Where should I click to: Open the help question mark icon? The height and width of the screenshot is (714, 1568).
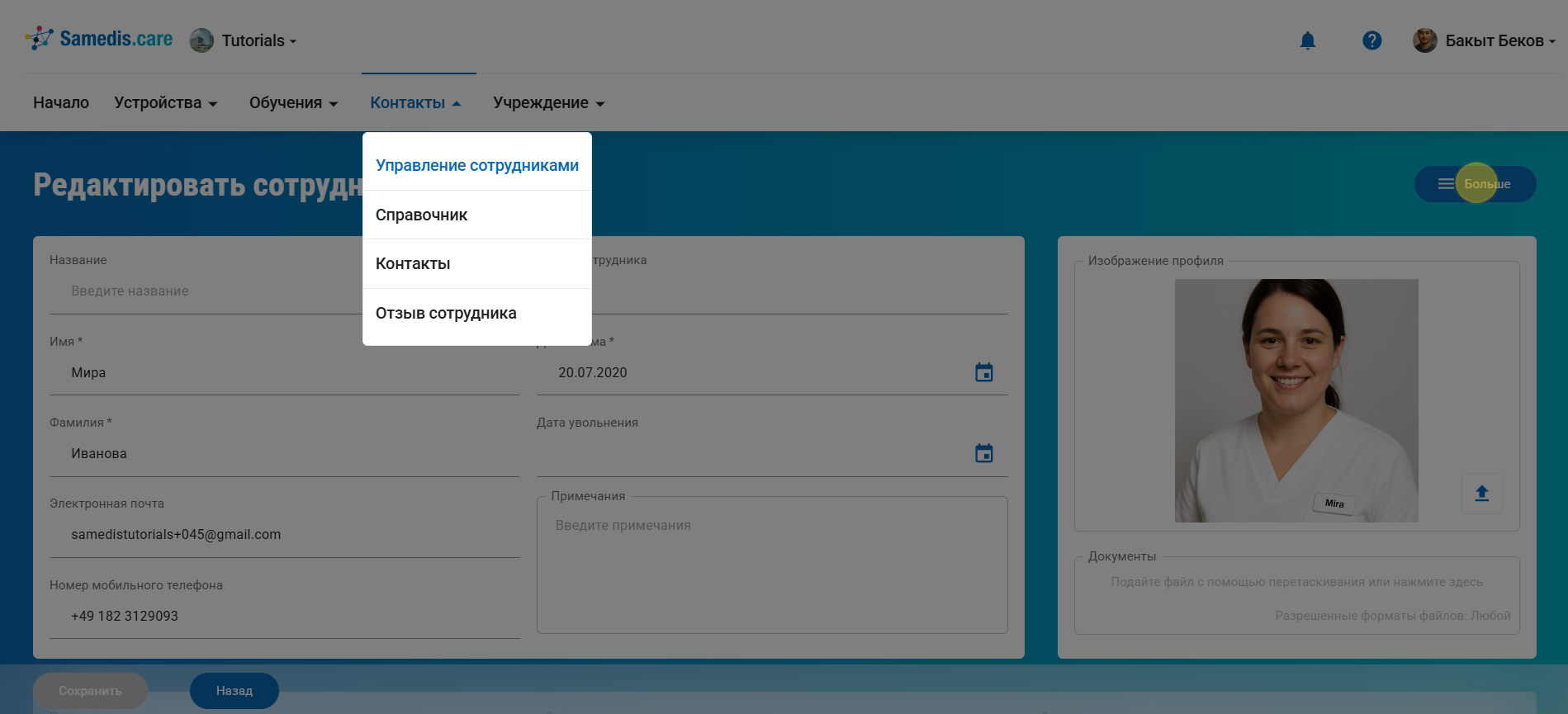[1371, 40]
